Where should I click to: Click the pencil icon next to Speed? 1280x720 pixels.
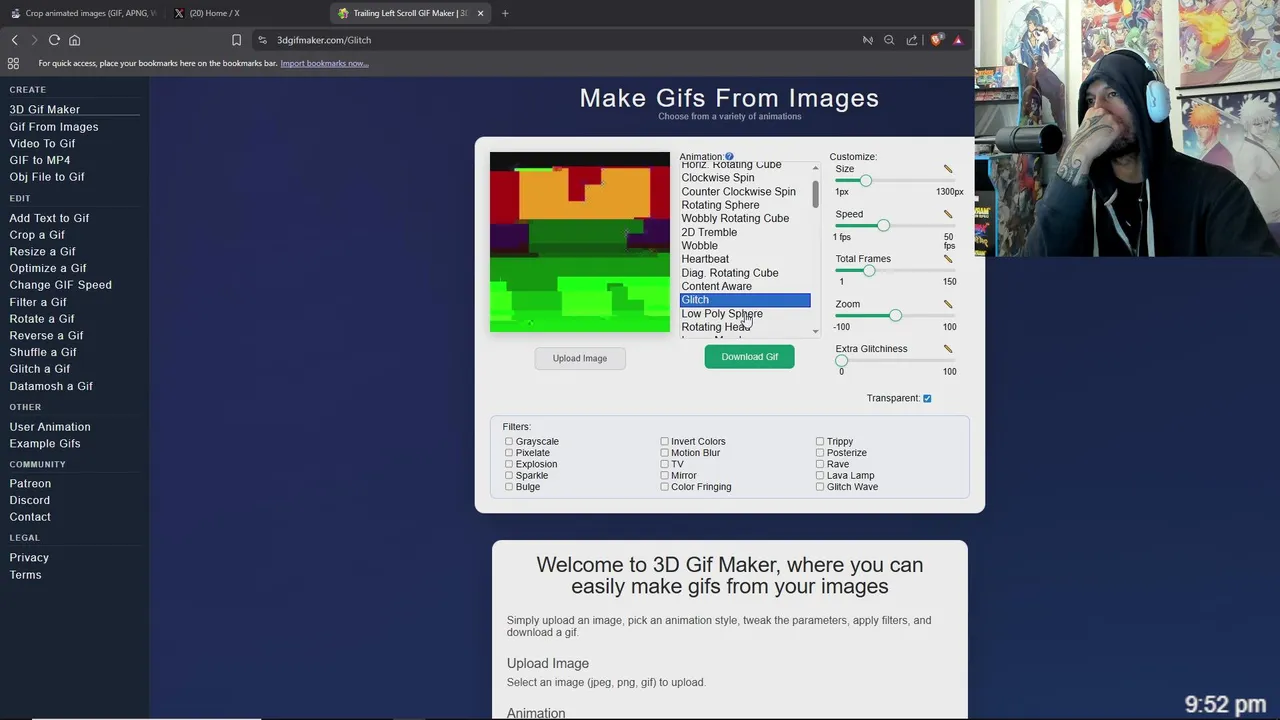click(x=948, y=214)
